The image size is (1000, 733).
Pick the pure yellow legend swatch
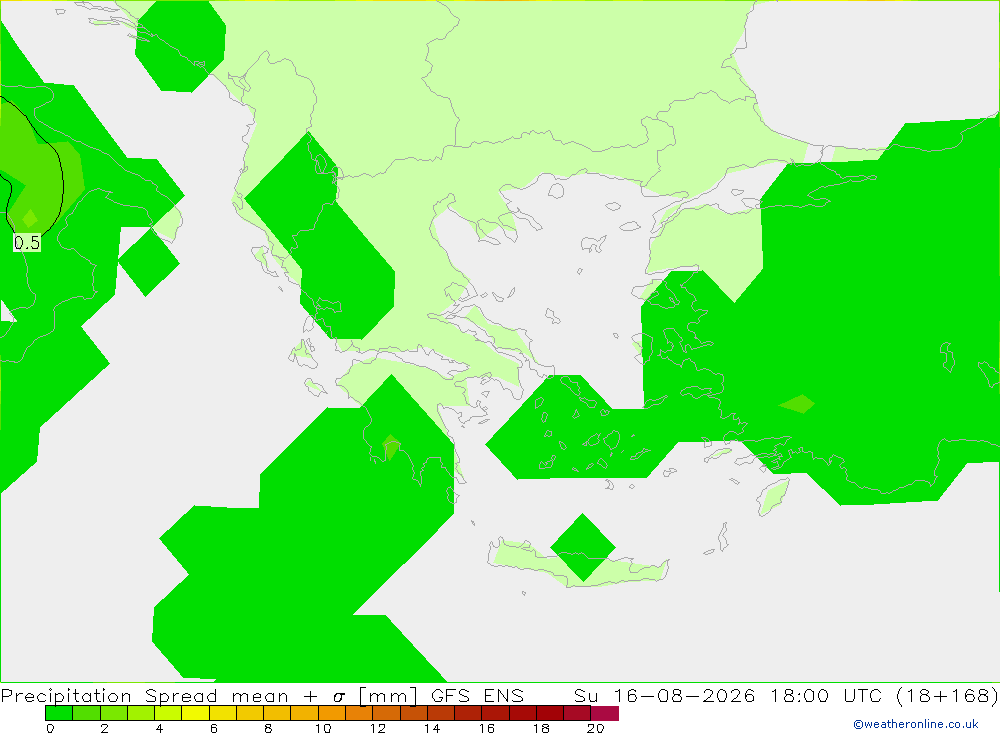tap(195, 713)
